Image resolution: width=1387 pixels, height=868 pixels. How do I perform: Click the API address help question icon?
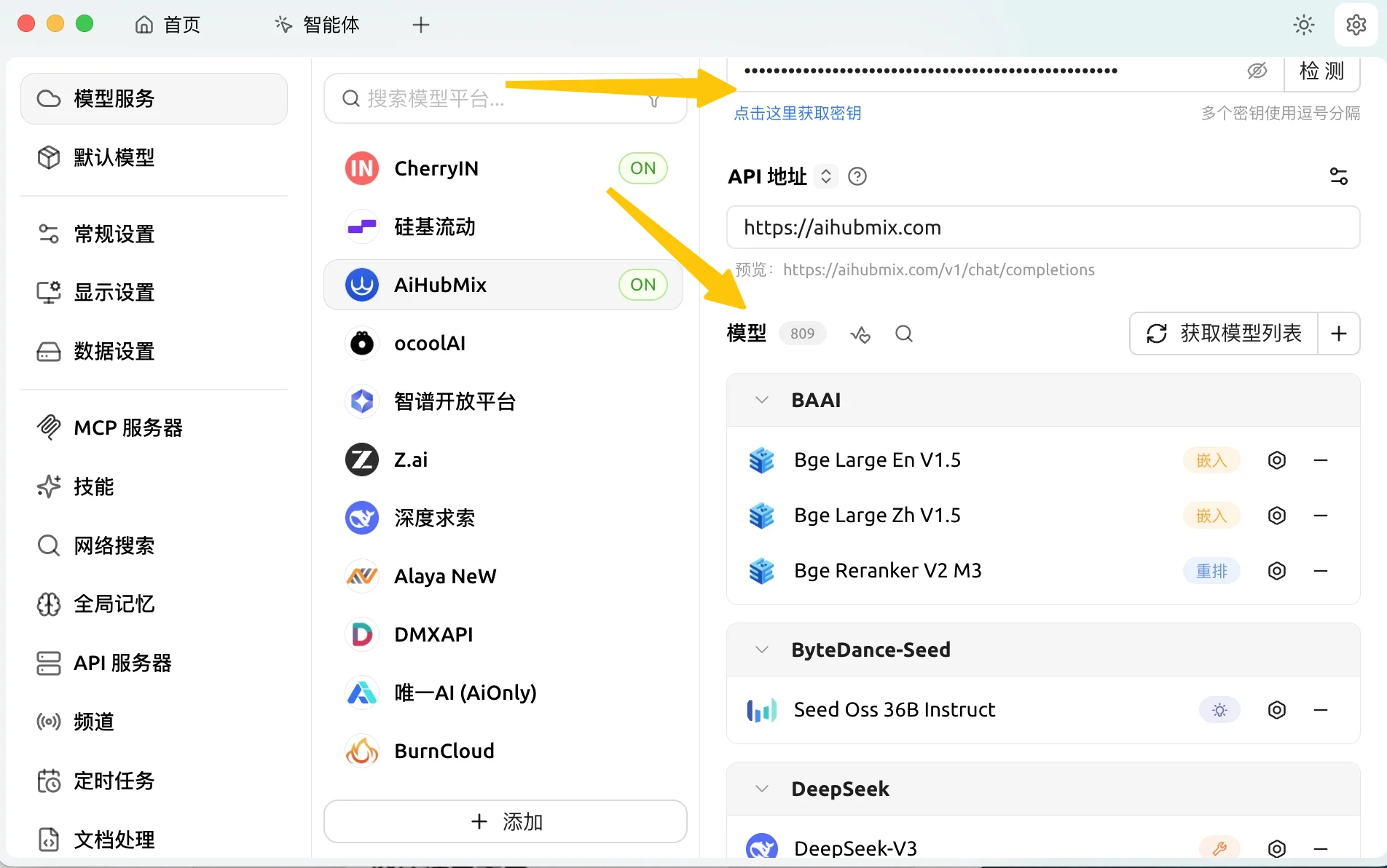click(x=857, y=176)
